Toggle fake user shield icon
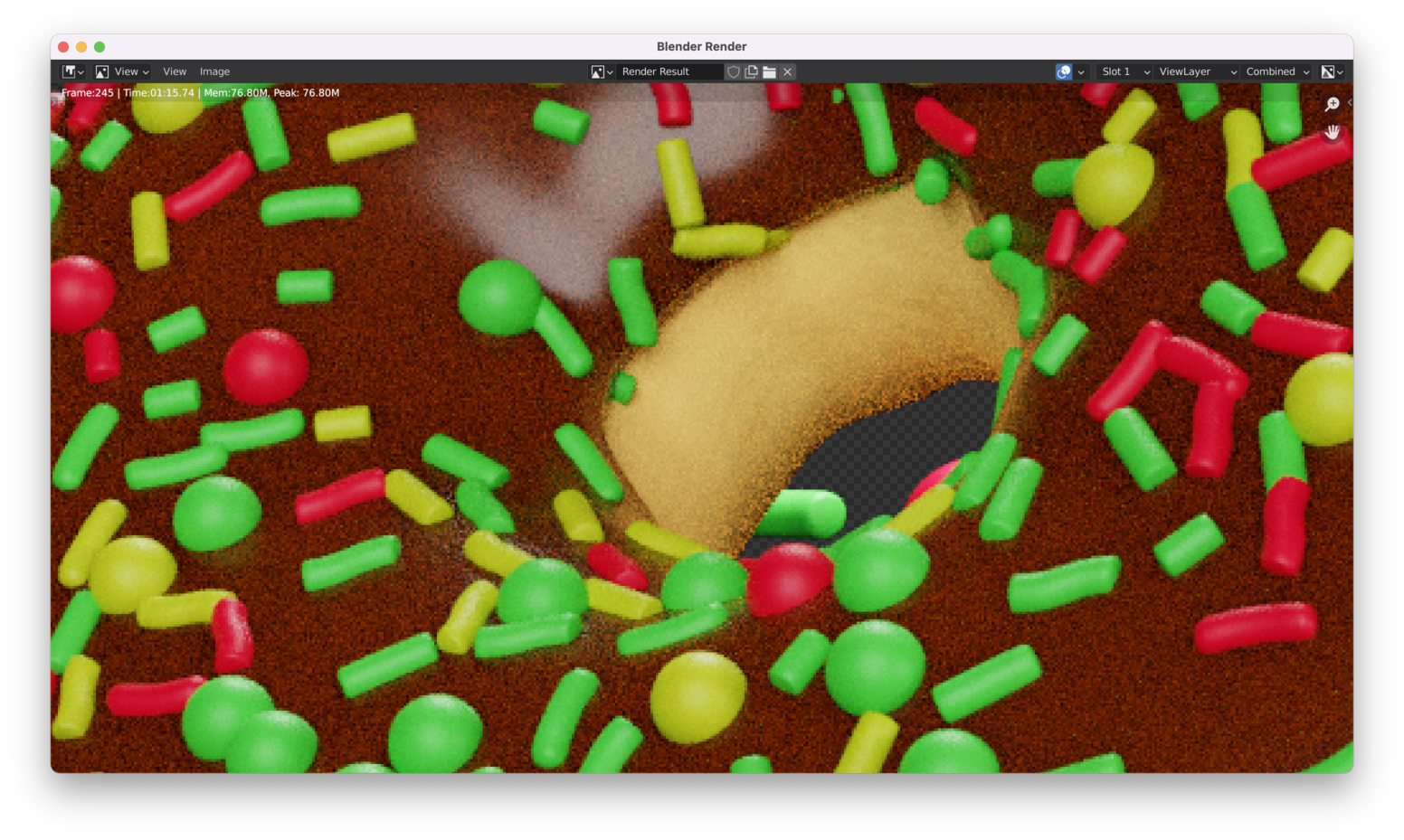This screenshot has height=840, width=1404. [x=734, y=71]
